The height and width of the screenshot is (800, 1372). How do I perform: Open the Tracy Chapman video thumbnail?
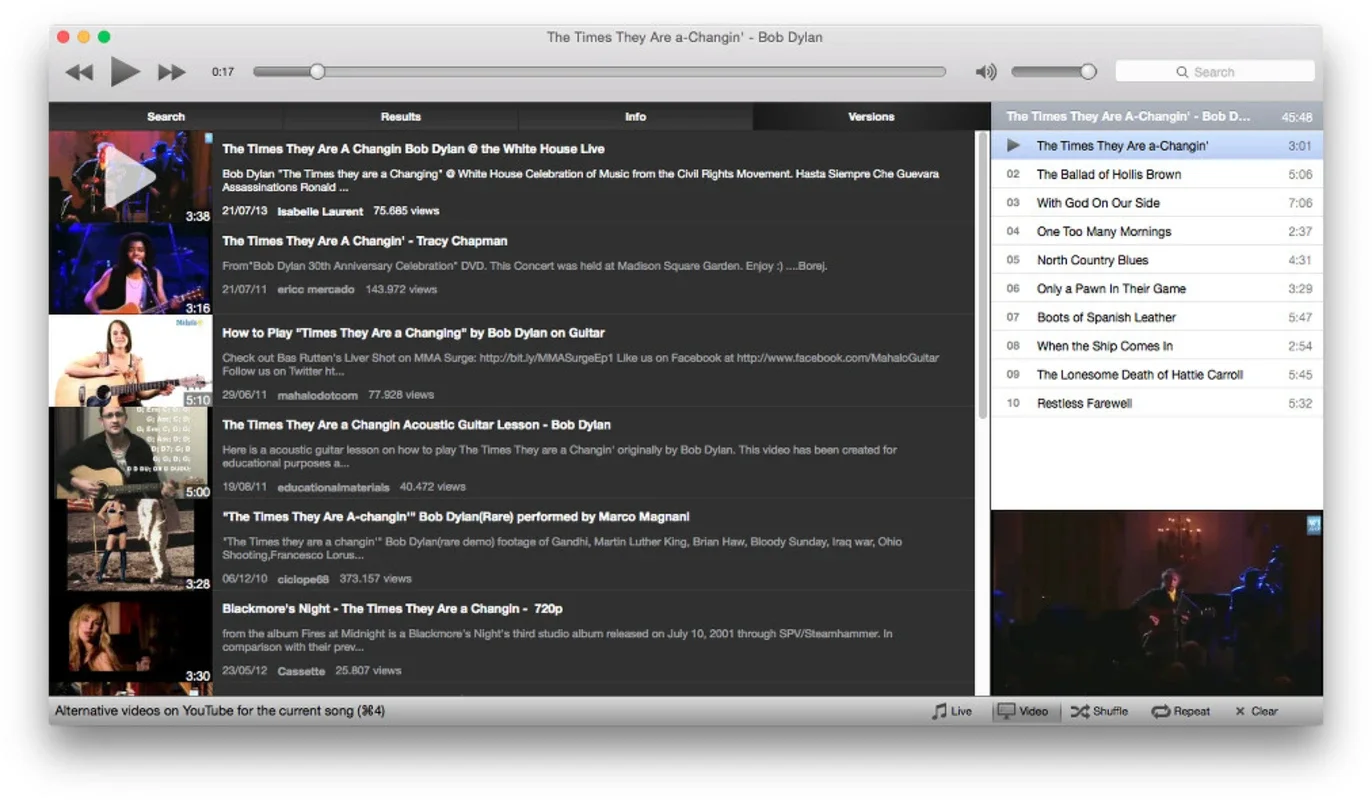point(131,269)
